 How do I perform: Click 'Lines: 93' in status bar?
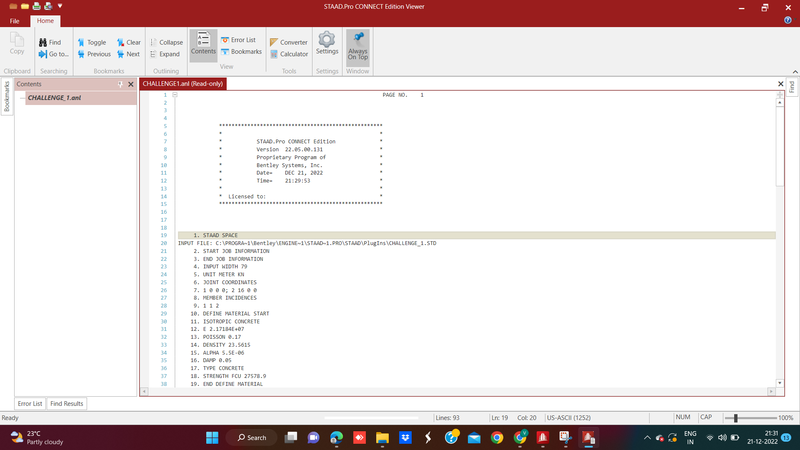click(447, 418)
